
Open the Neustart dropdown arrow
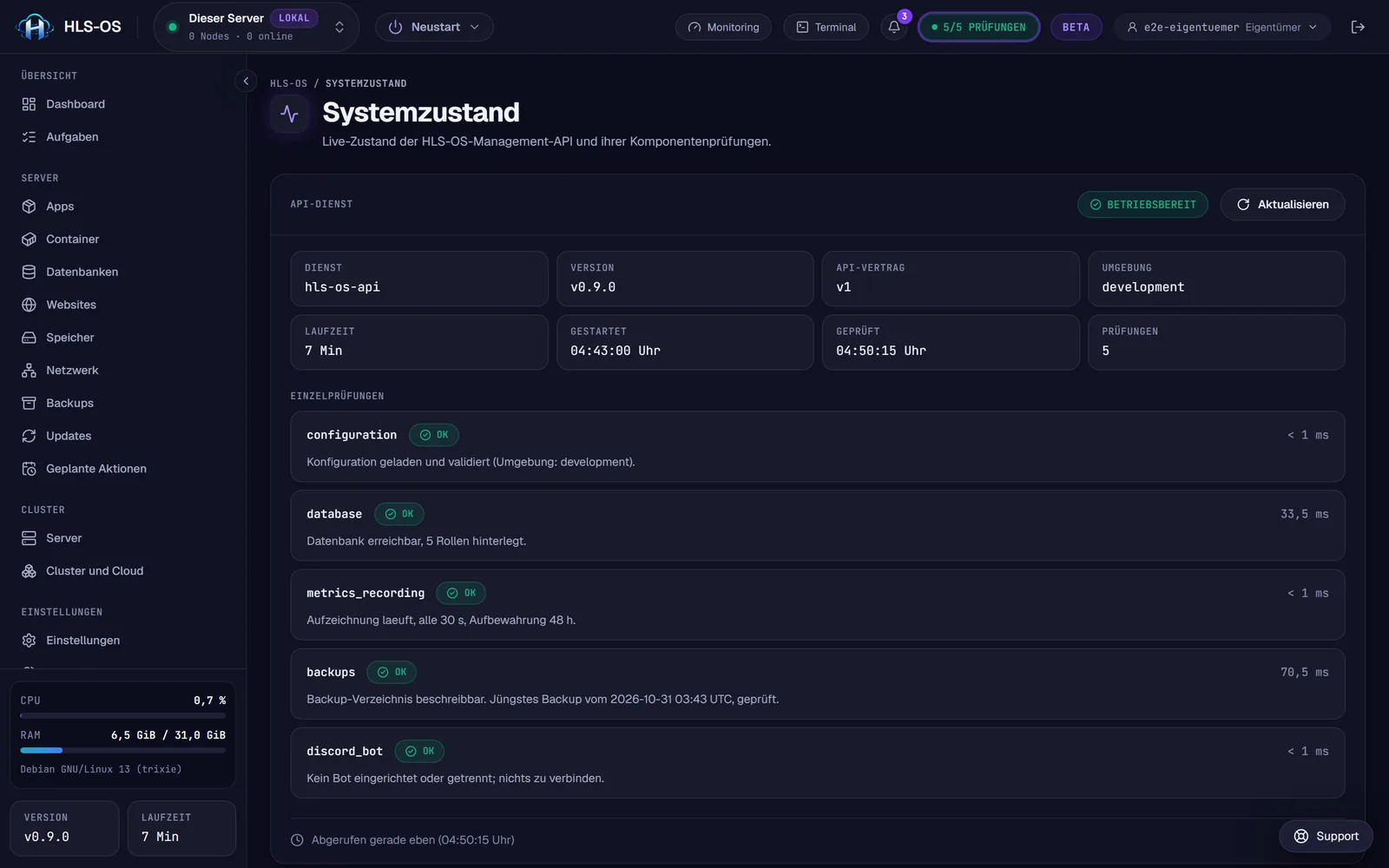point(475,27)
